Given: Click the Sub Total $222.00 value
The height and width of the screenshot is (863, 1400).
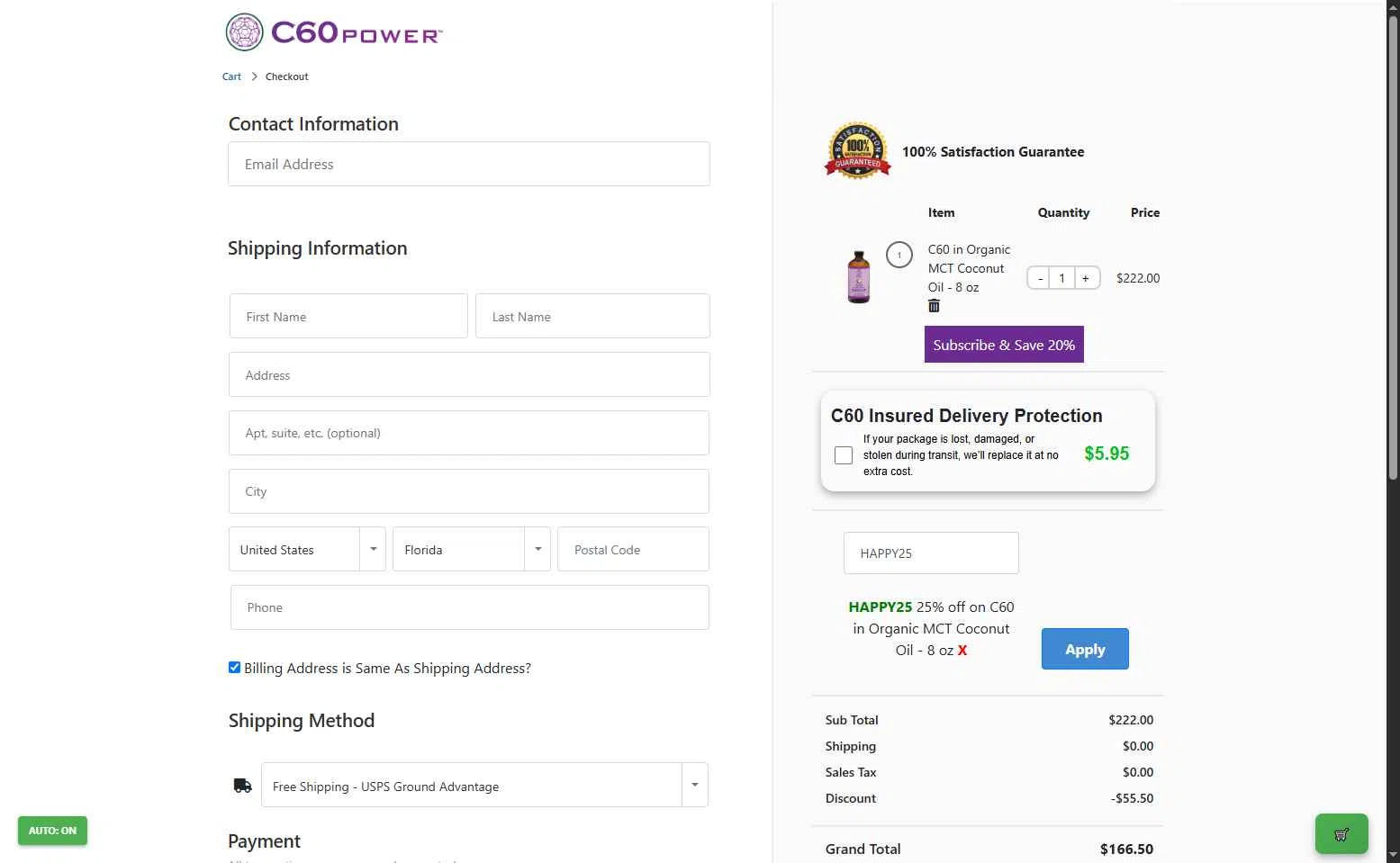Looking at the screenshot, I should pos(1131,720).
